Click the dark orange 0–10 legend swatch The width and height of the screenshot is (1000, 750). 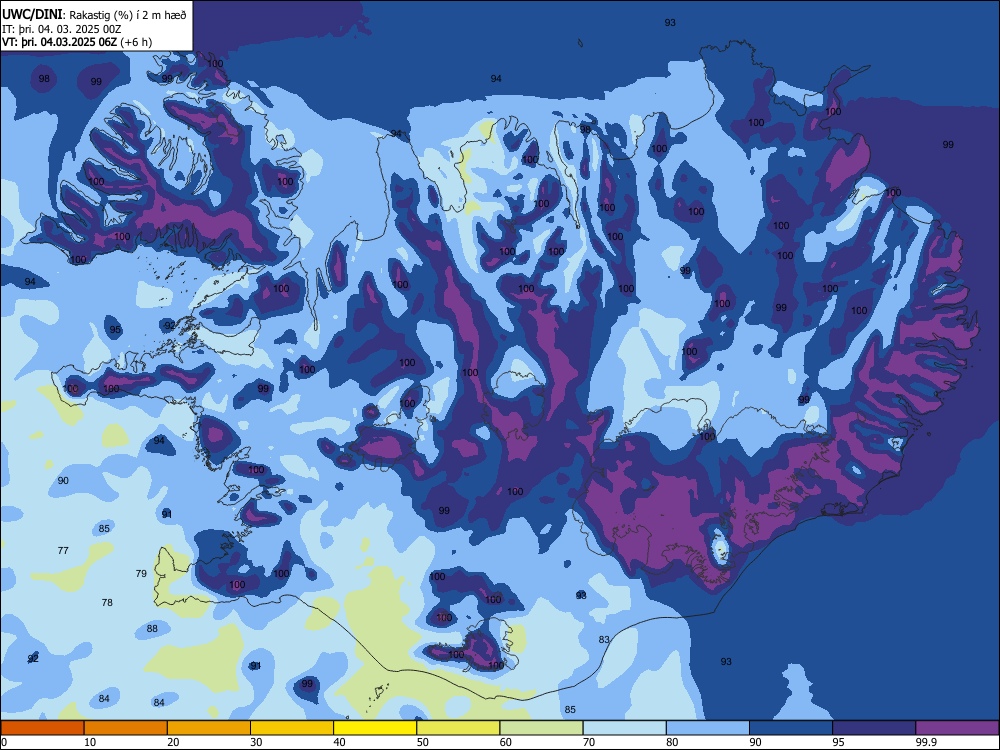42,728
